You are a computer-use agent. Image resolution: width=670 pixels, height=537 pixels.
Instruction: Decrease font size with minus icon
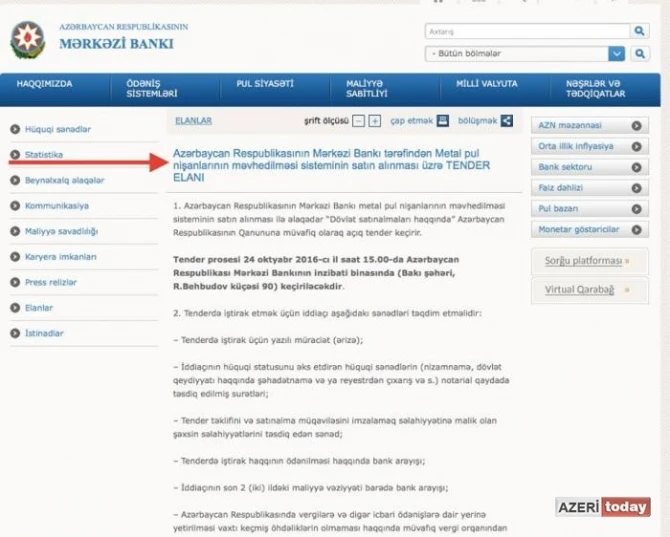click(358, 121)
